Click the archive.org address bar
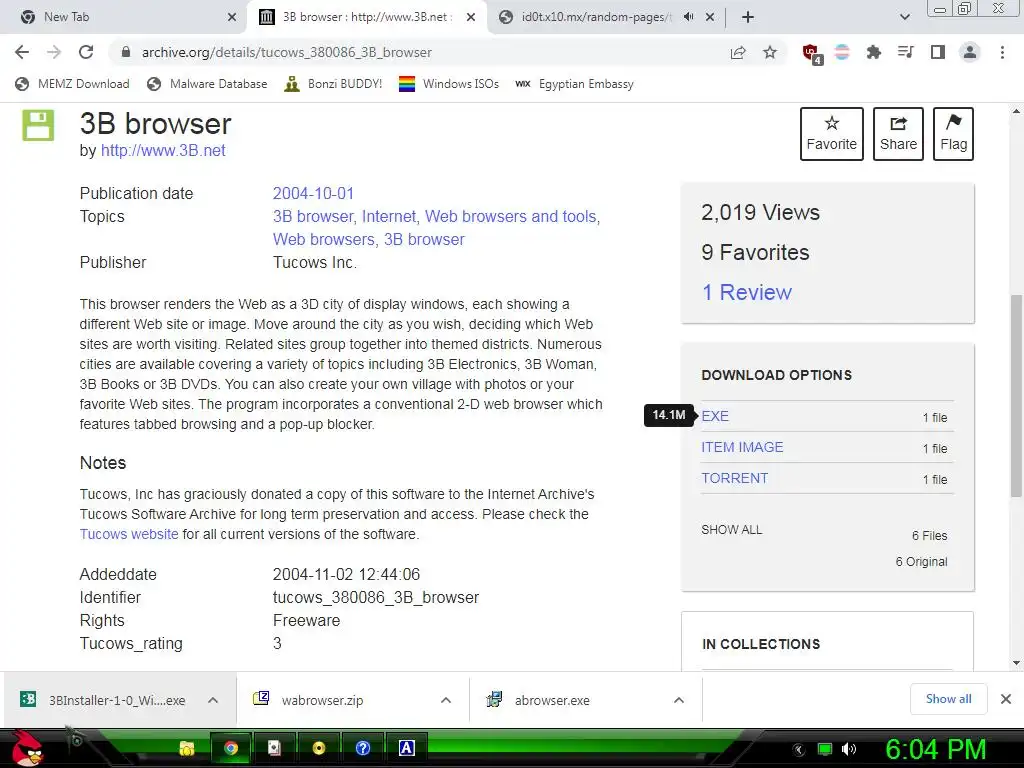Image resolution: width=1024 pixels, height=768 pixels. pos(418,52)
